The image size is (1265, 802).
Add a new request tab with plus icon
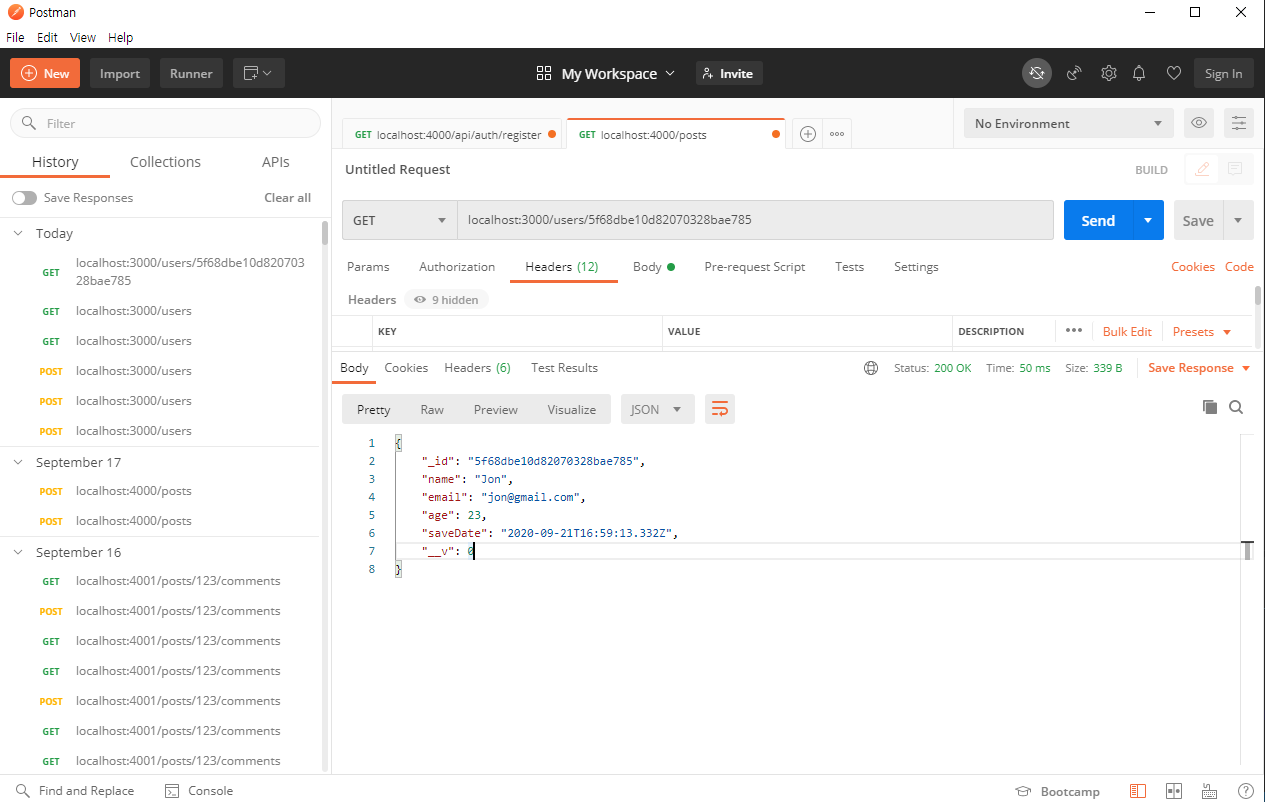(x=808, y=134)
